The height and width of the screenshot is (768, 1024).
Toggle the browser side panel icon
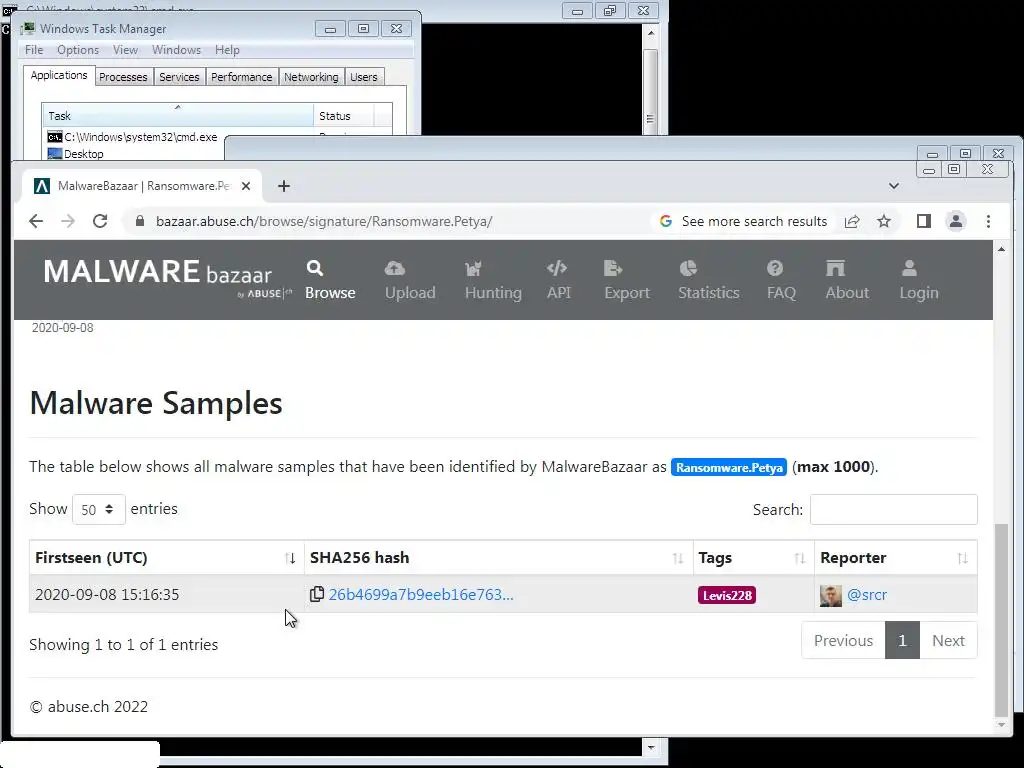tap(923, 221)
